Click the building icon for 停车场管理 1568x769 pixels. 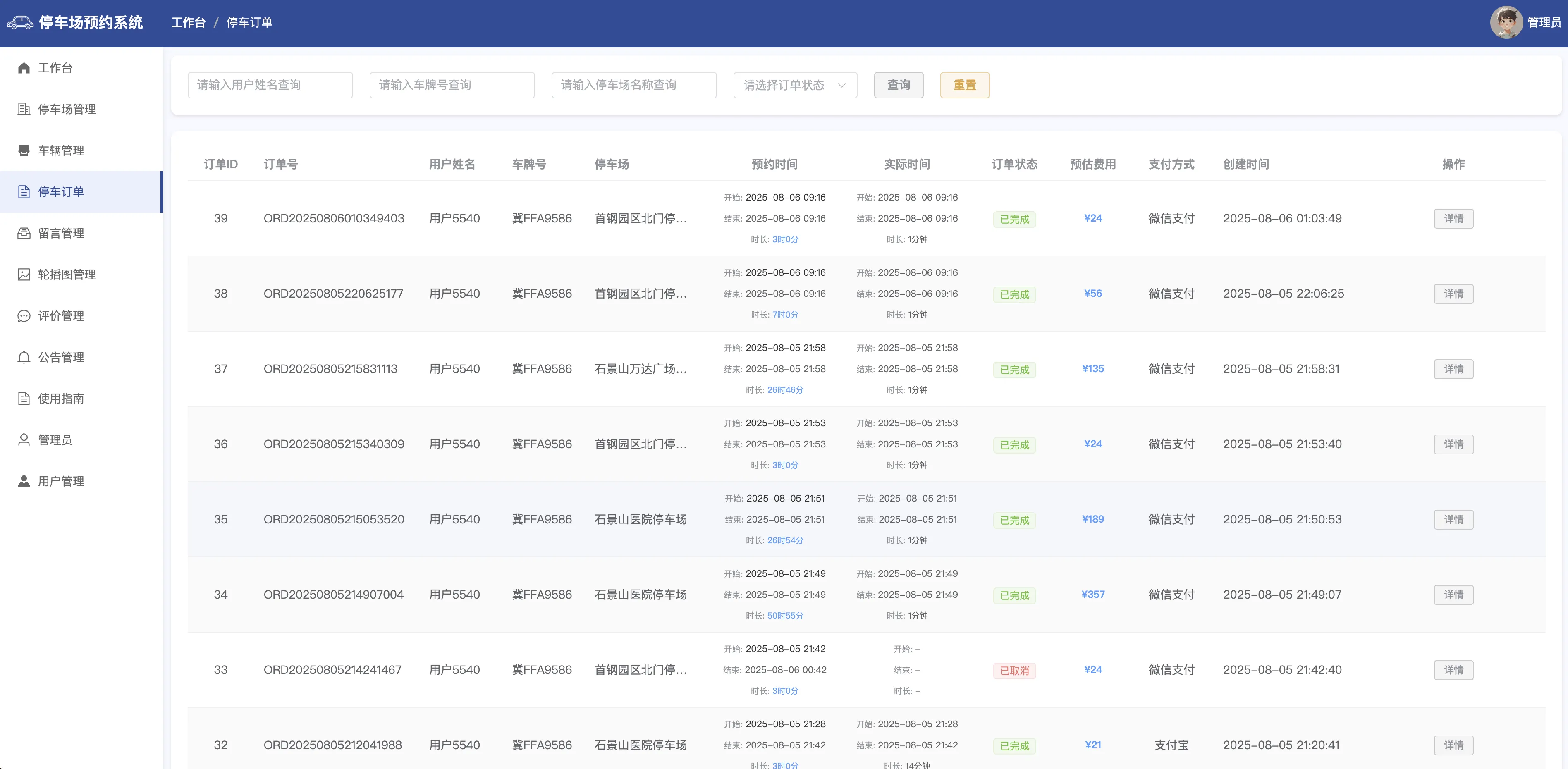24,109
